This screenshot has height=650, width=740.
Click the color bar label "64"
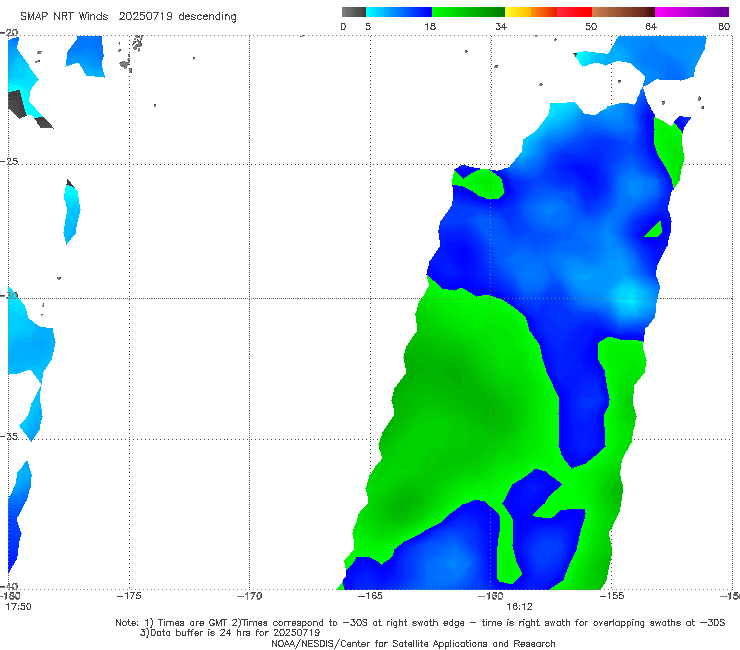click(651, 27)
